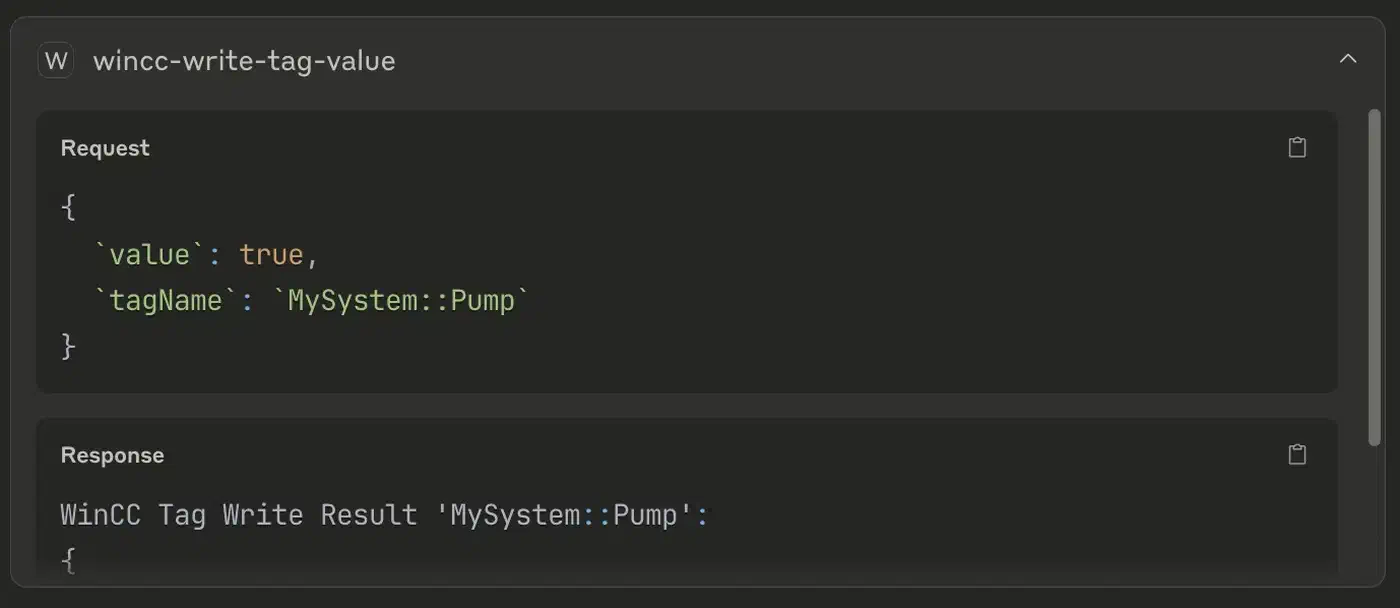Click the Request section heading
This screenshot has width=1400, height=608.
[x=105, y=148]
